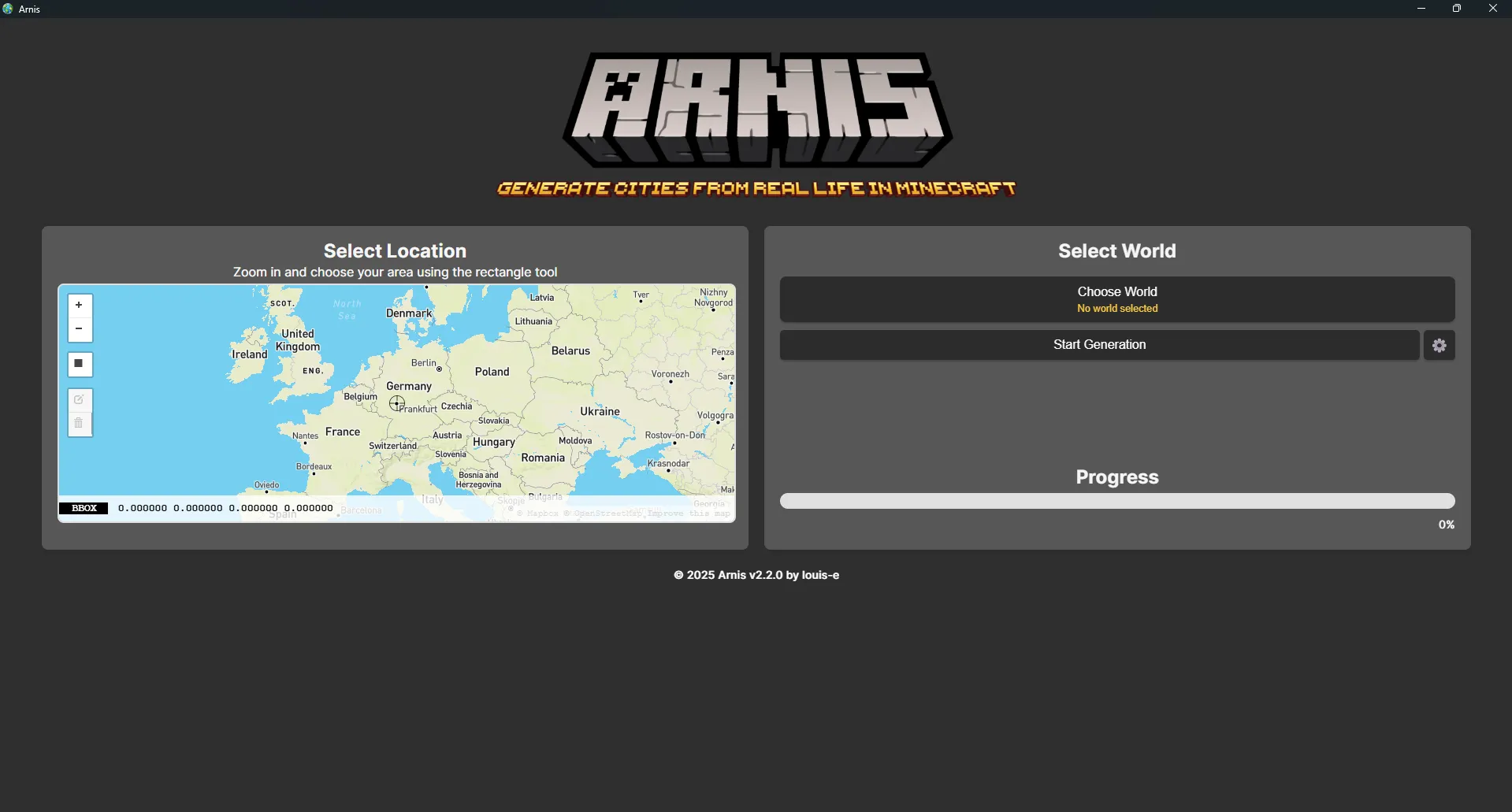Click the Arnis app icon in title bar

[9, 9]
